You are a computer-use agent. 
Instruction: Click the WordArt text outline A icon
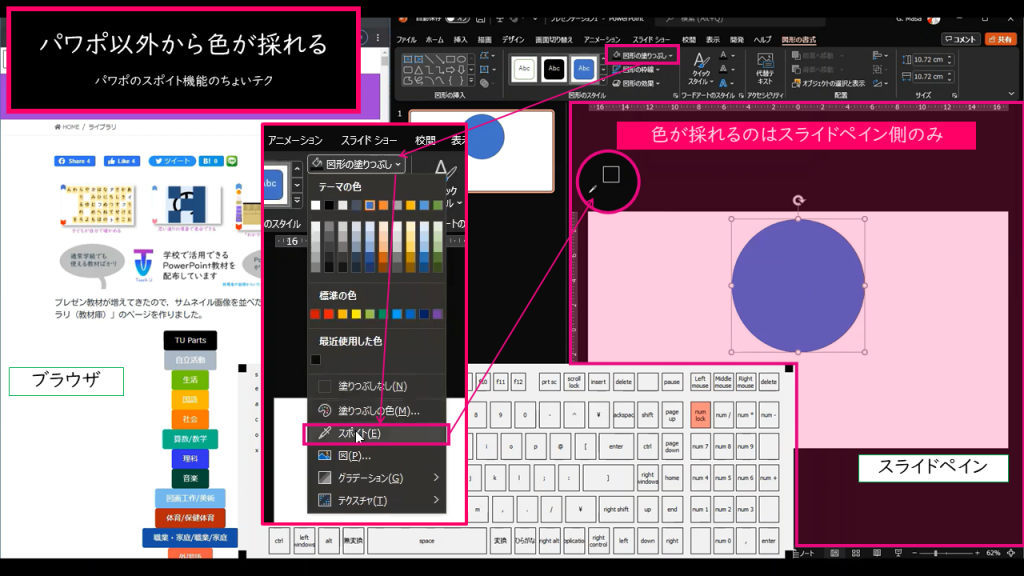click(x=724, y=69)
